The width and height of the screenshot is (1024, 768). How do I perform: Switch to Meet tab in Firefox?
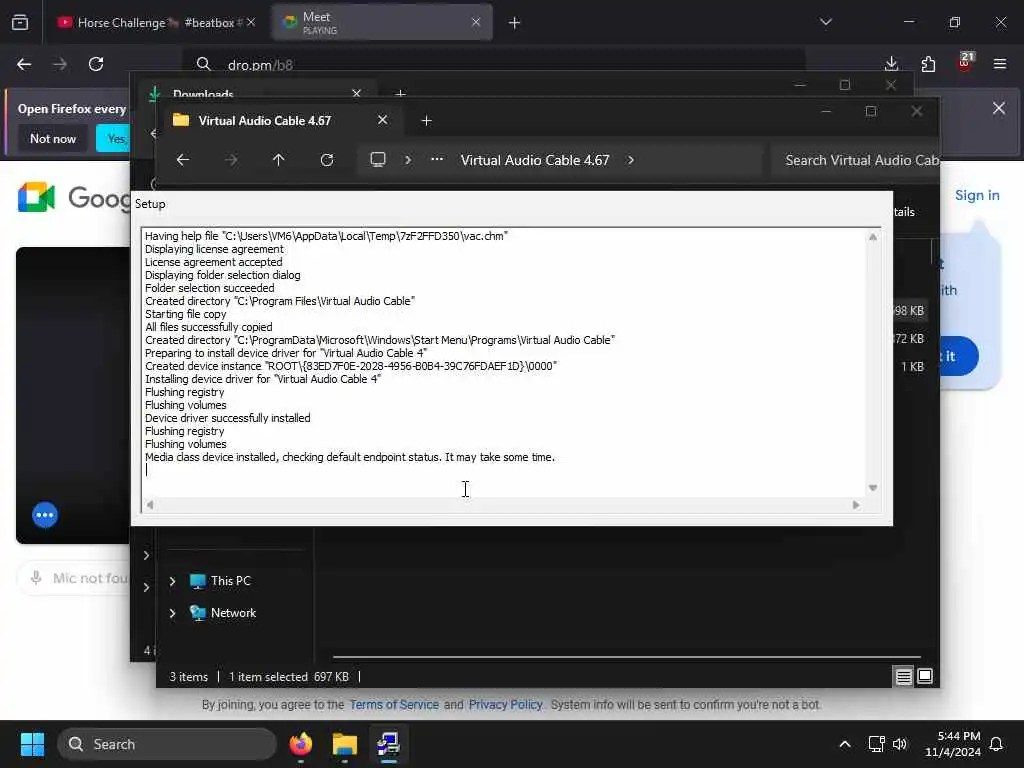(382, 23)
